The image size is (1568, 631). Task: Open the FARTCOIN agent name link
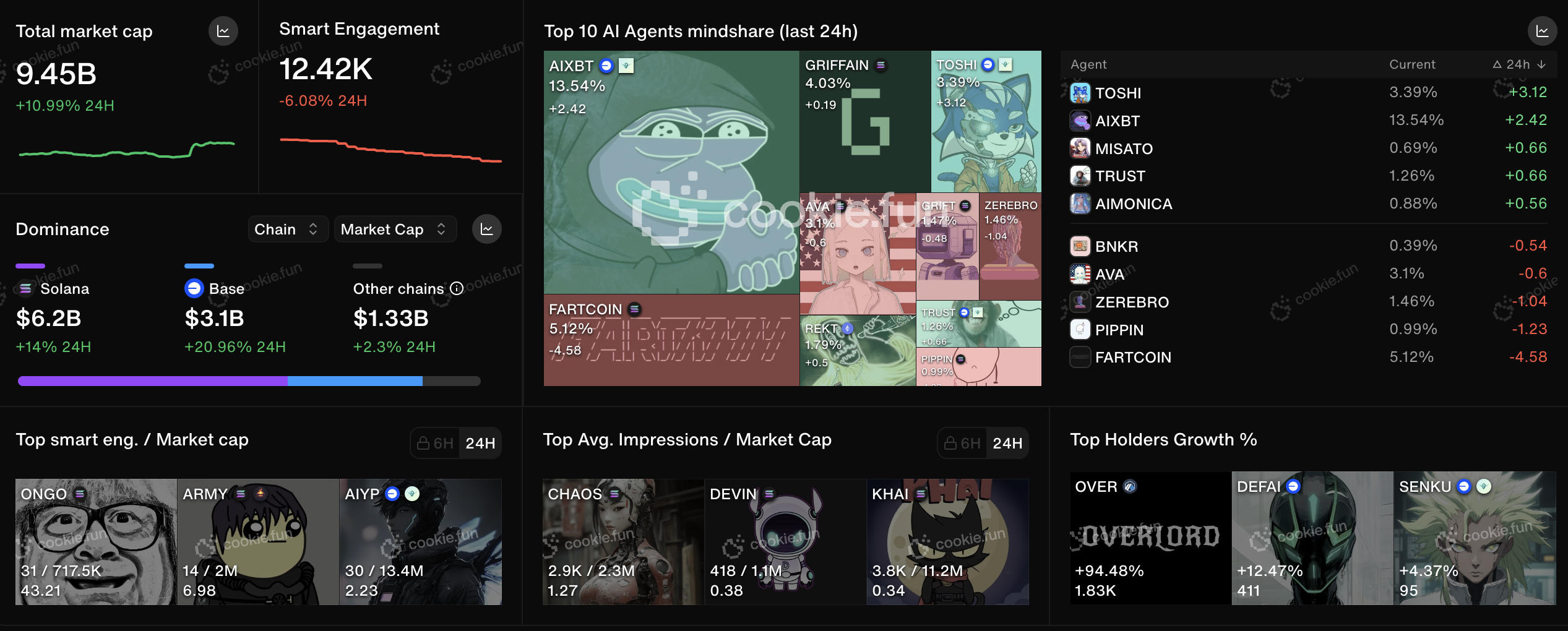[1133, 357]
